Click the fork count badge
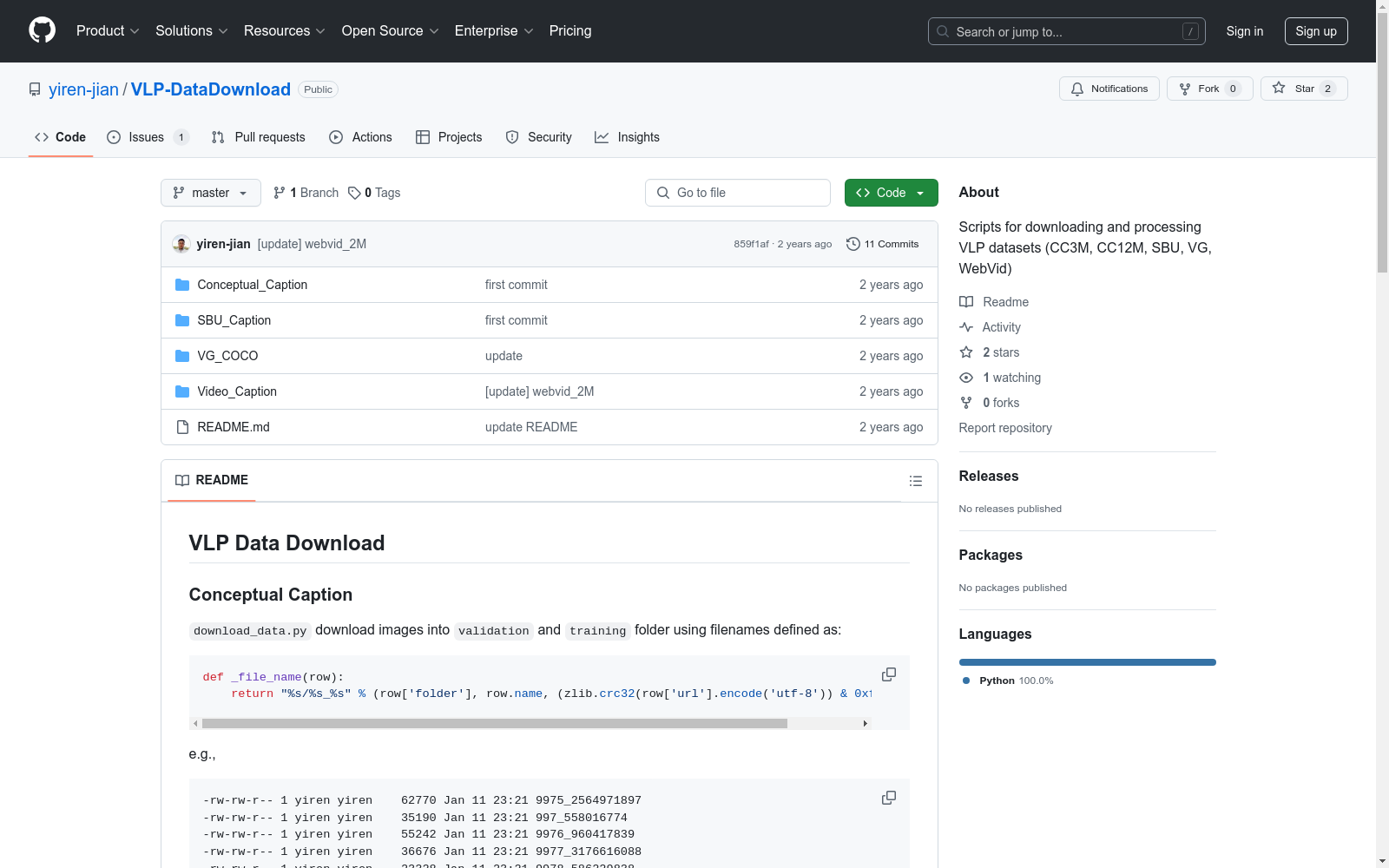This screenshot has height=868, width=1389. (x=1233, y=89)
